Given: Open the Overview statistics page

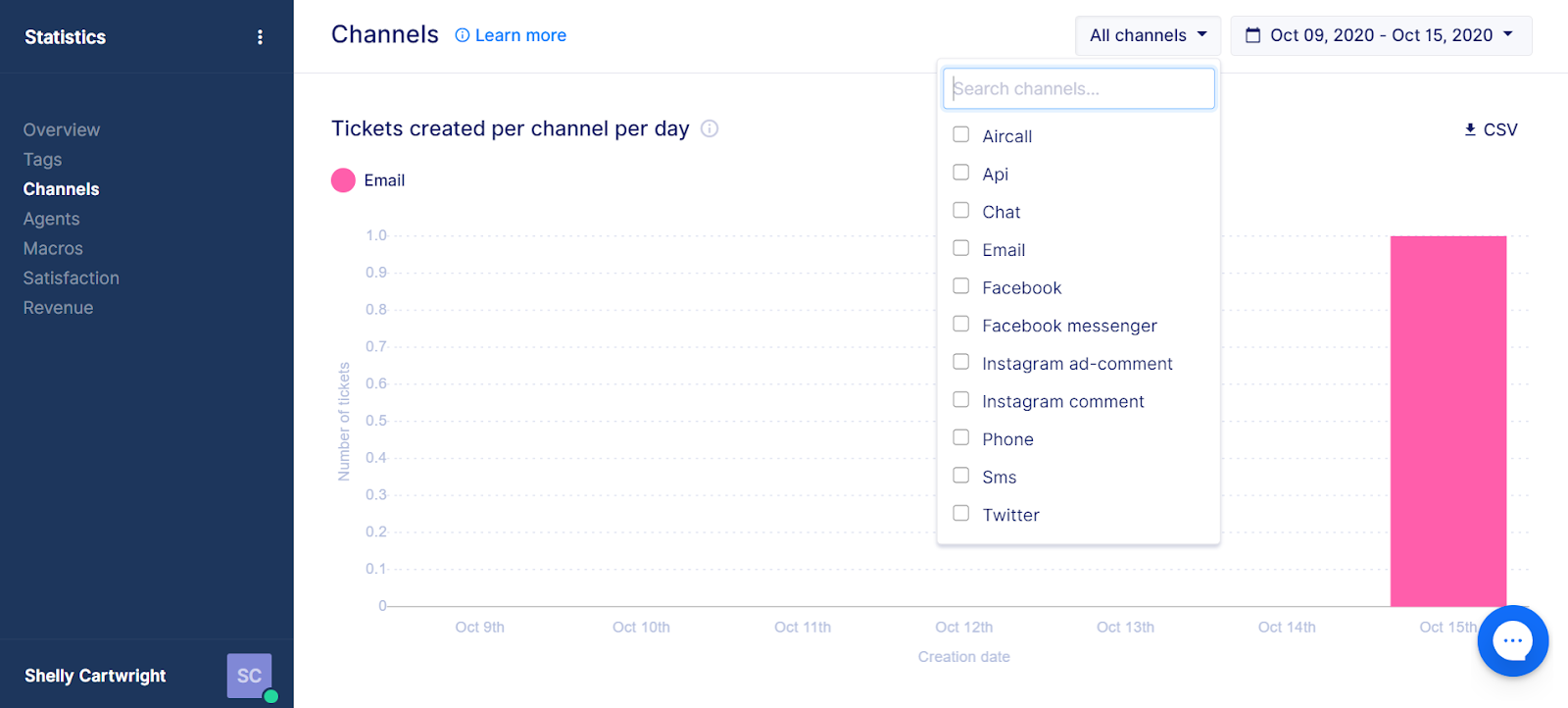Looking at the screenshot, I should (62, 129).
